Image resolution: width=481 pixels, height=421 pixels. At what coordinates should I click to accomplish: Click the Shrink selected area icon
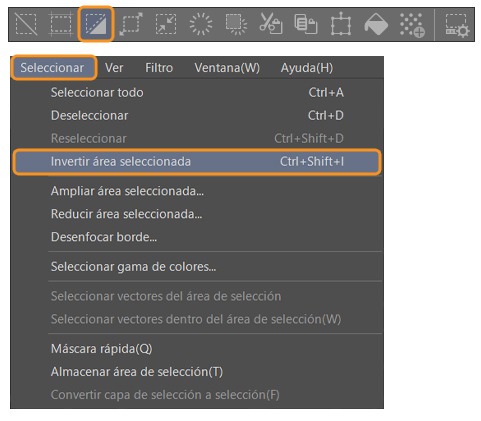(166, 24)
